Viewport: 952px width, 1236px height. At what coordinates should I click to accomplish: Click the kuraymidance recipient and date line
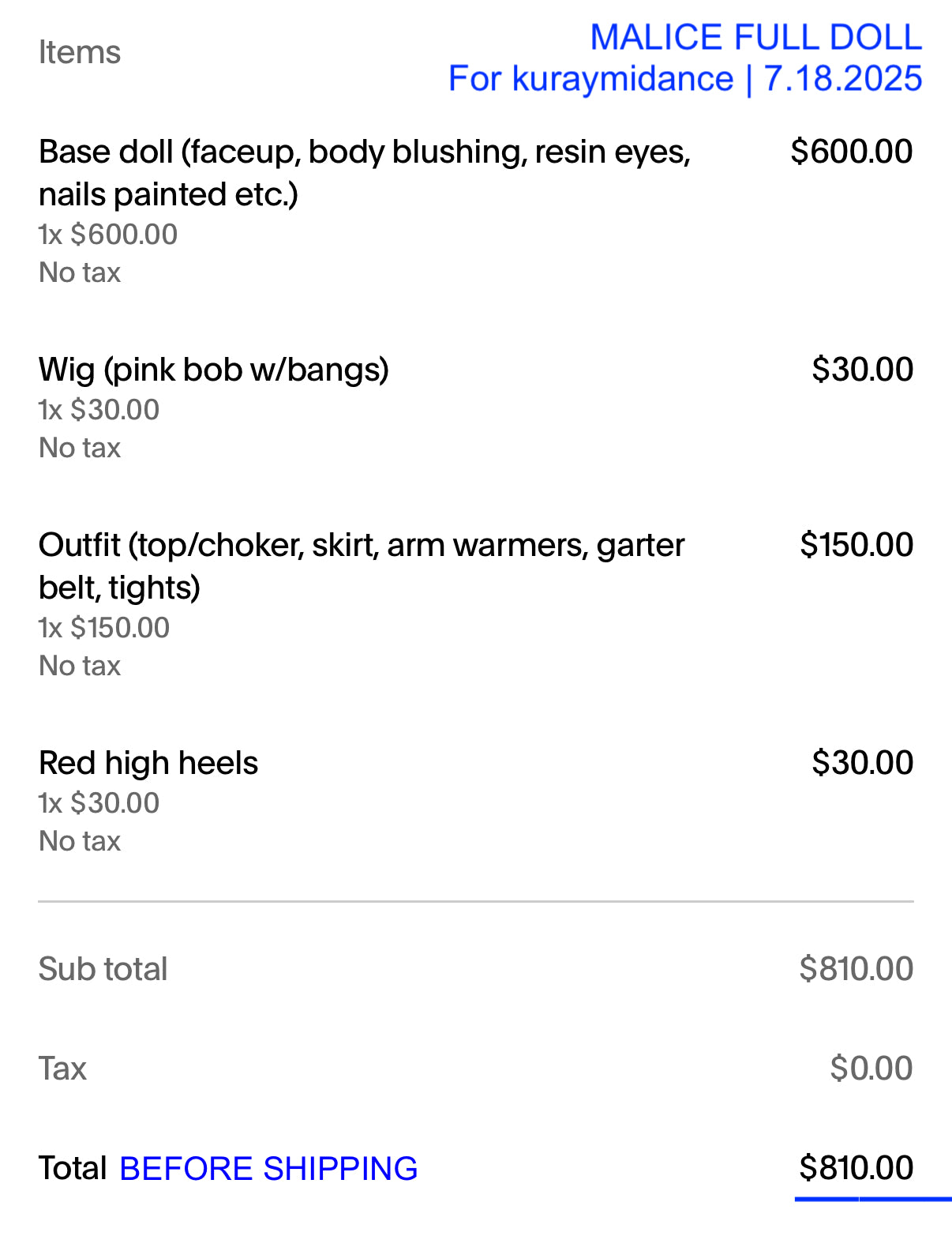click(x=684, y=79)
